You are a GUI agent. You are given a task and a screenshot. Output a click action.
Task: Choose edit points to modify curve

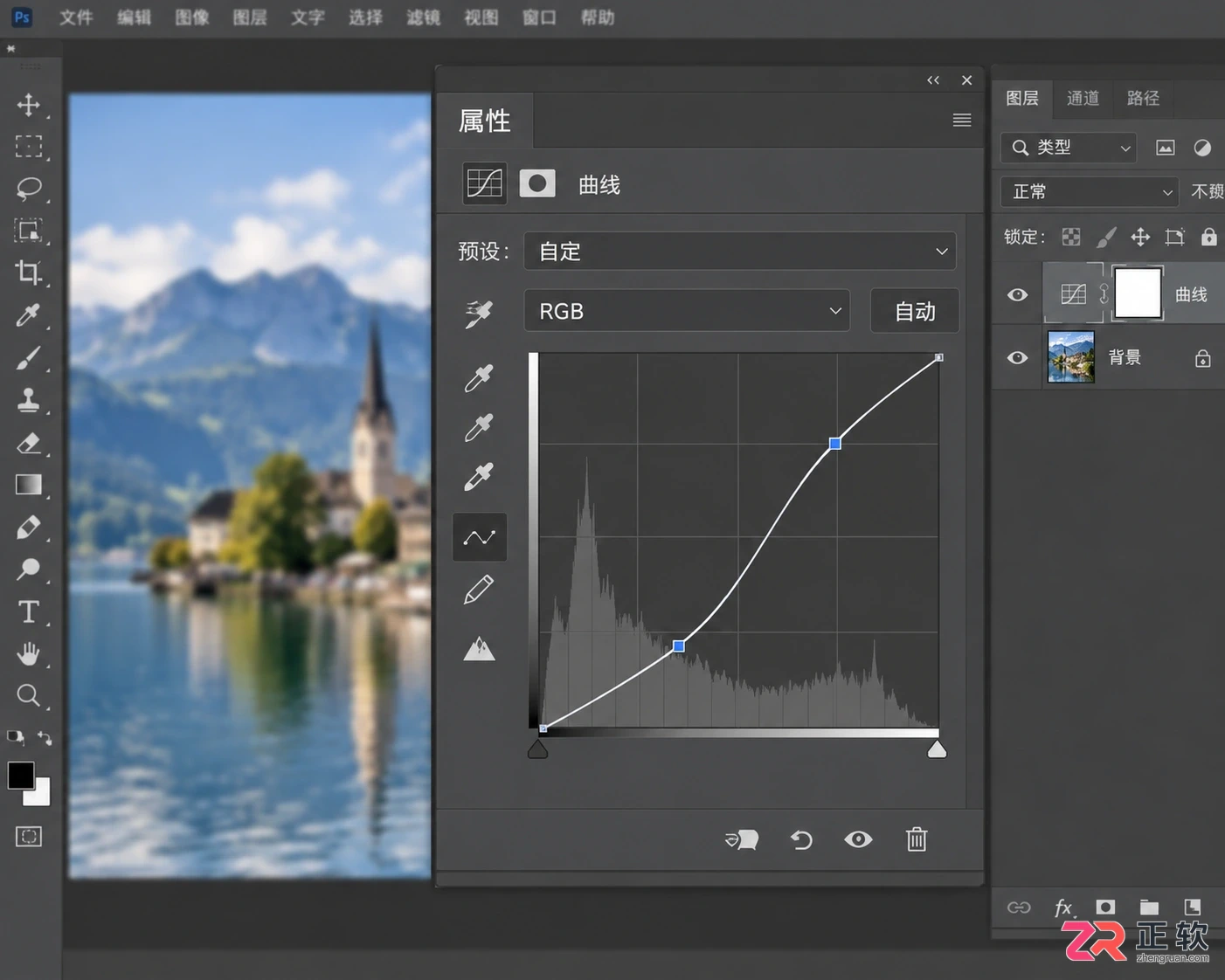pos(480,537)
